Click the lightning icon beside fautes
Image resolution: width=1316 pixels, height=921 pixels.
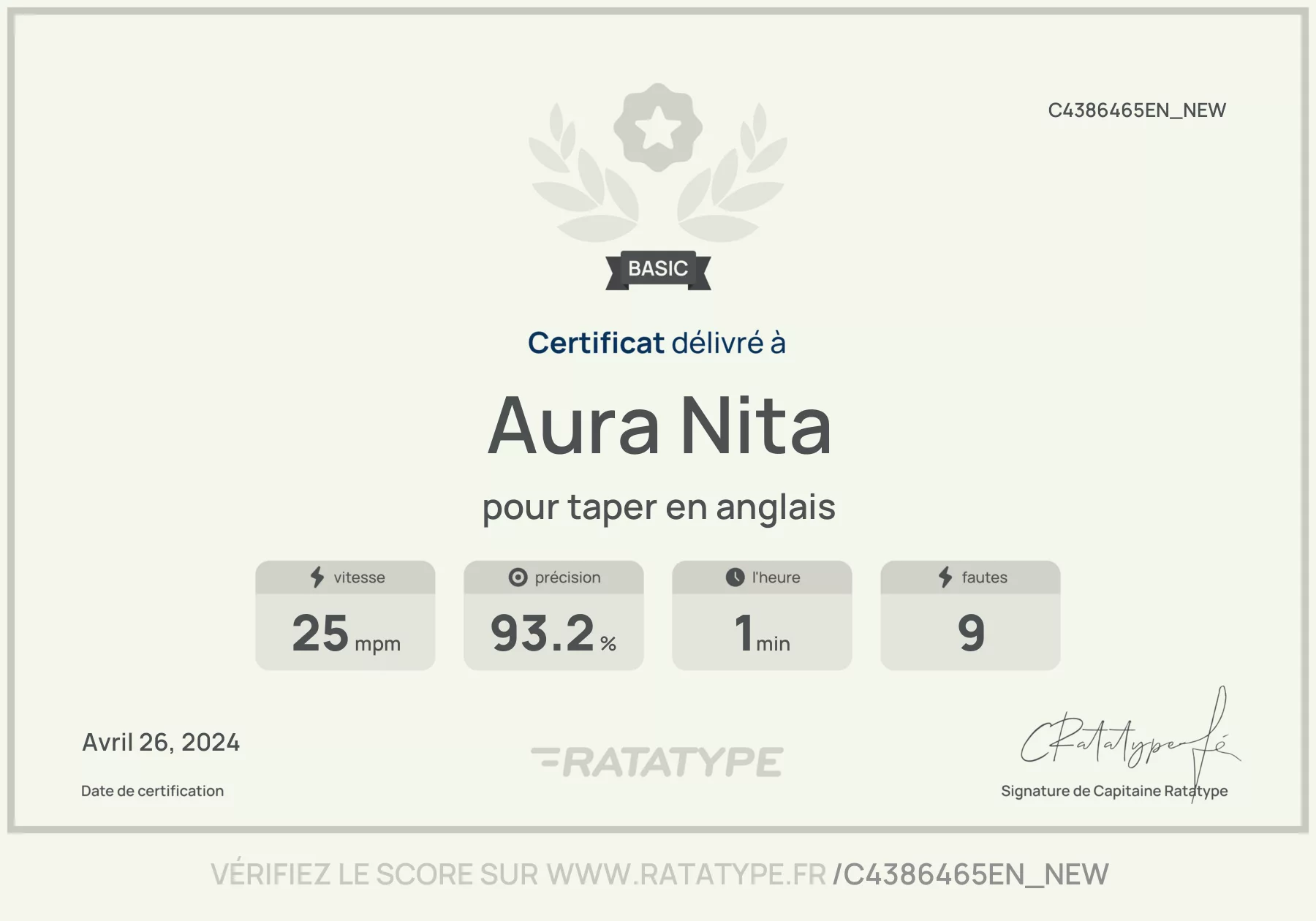point(945,577)
